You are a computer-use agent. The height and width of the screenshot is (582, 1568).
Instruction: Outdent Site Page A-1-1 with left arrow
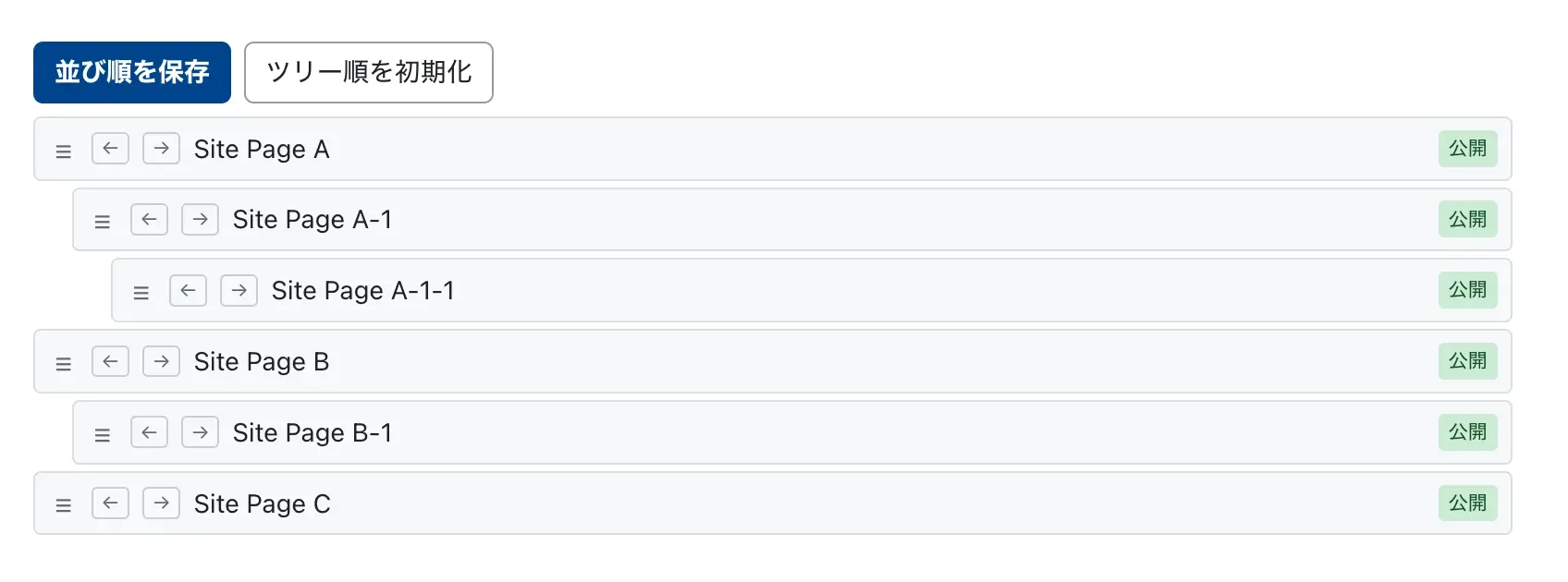188,290
